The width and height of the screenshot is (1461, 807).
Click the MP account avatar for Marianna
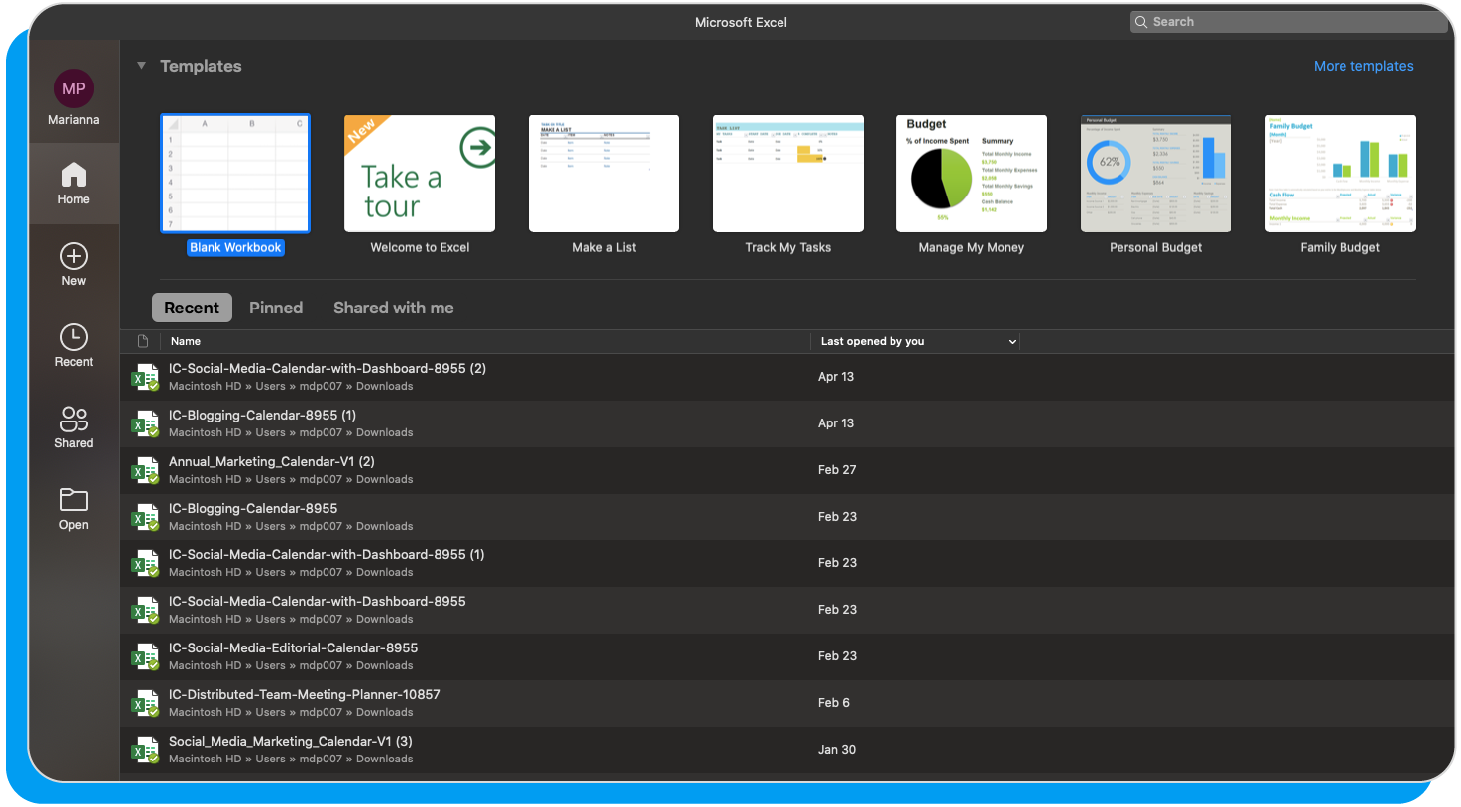[74, 88]
